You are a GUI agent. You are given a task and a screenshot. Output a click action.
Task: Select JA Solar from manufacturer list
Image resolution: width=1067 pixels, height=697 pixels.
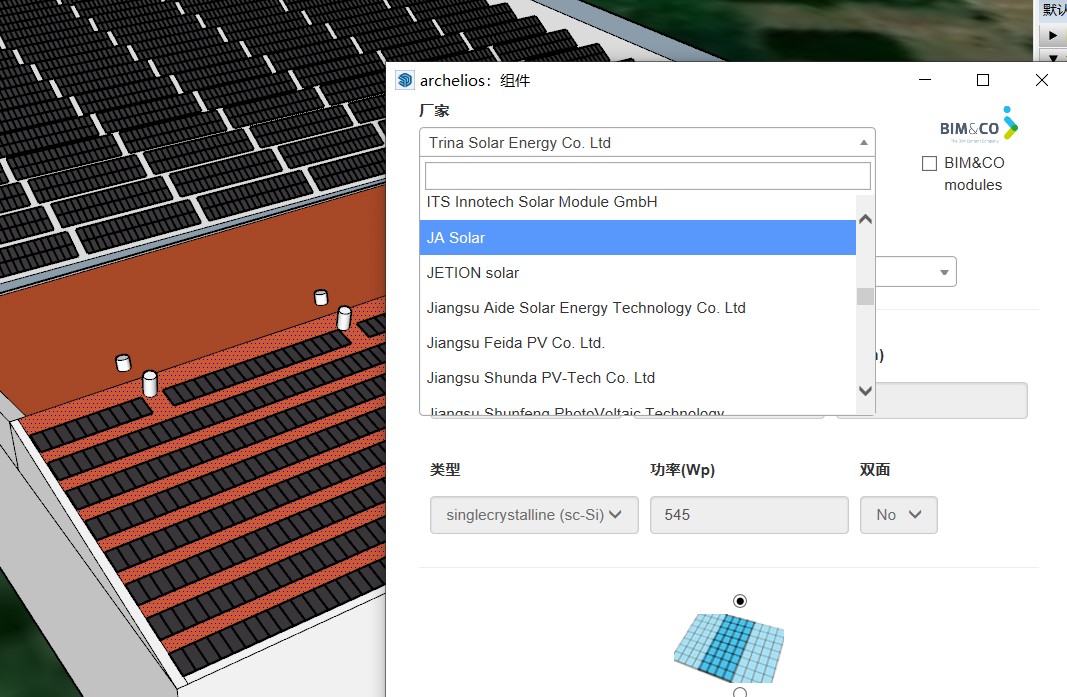[638, 238]
